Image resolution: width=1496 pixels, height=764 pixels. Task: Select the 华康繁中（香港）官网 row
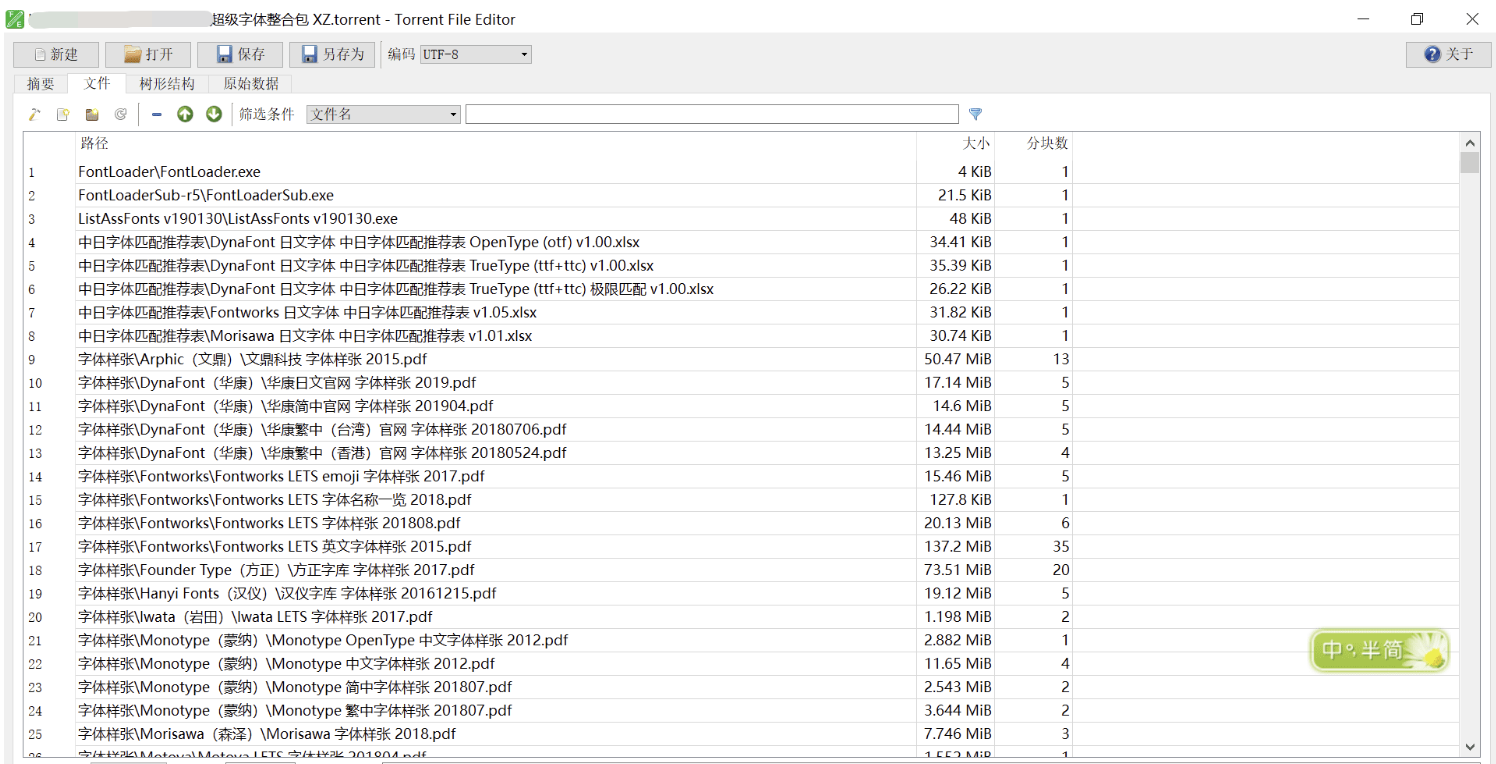(x=742, y=453)
